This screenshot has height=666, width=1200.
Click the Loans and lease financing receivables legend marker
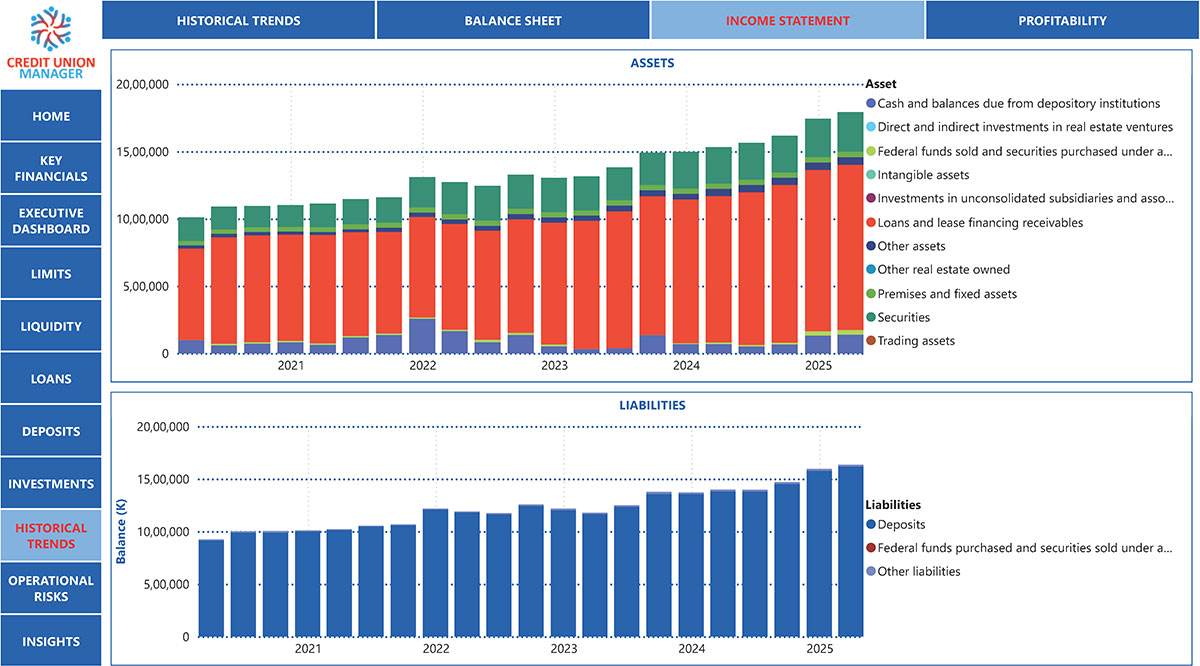click(x=871, y=223)
